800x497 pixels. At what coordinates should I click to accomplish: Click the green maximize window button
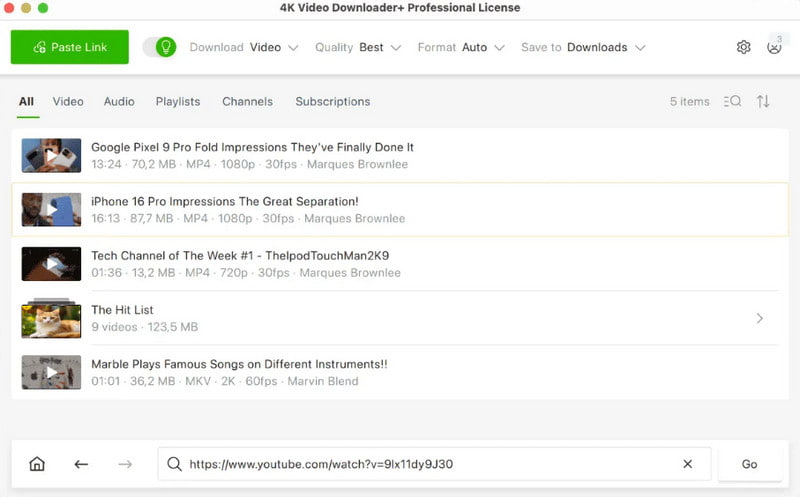43,8
